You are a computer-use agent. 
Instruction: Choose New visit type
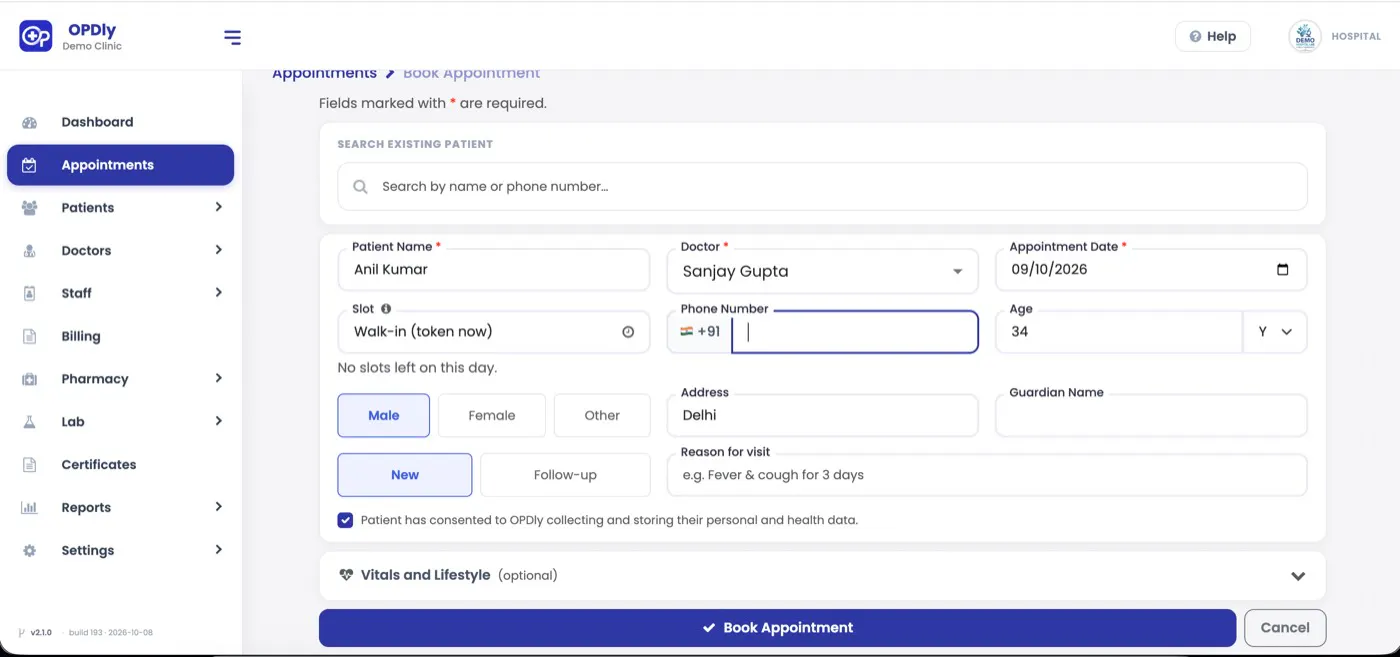point(405,475)
